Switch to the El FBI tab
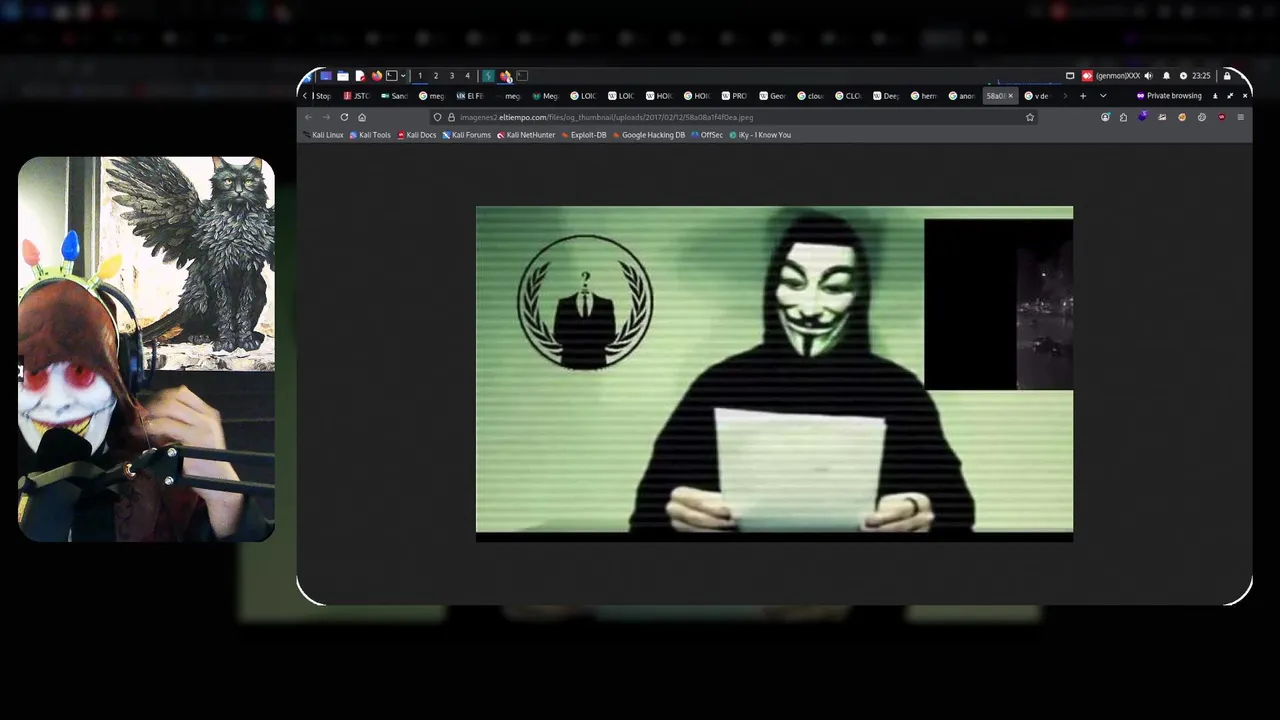Image resolution: width=1280 pixels, height=720 pixels. pyautogui.click(x=470, y=96)
